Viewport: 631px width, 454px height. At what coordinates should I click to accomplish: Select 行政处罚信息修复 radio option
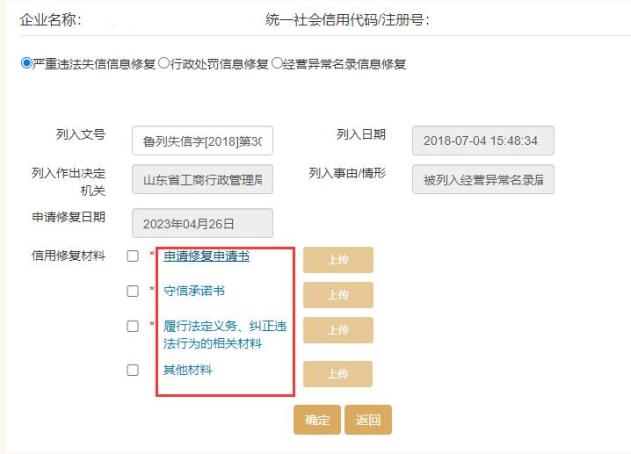pos(164,63)
